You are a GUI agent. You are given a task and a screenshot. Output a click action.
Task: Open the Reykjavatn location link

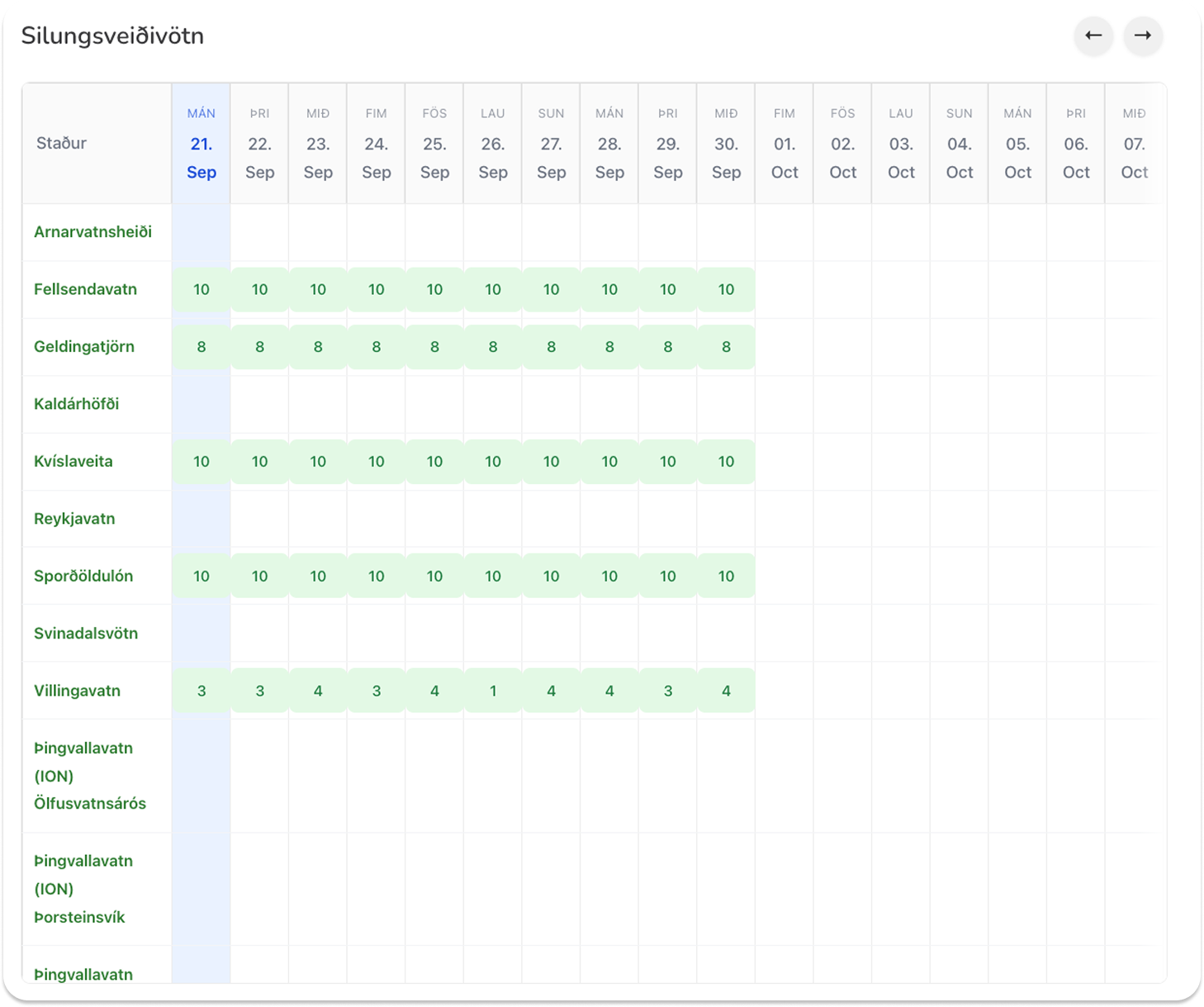click(74, 519)
